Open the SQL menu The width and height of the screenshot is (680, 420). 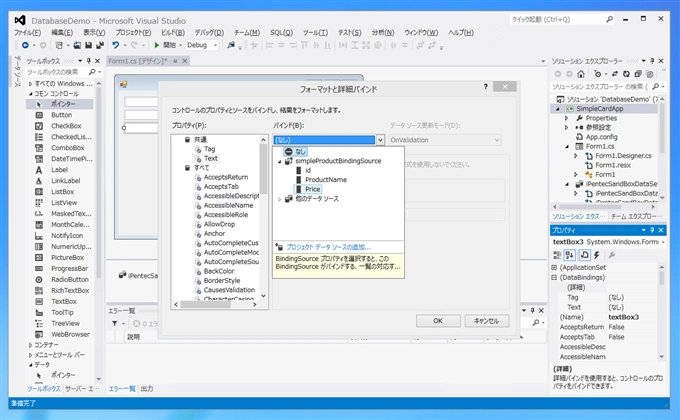click(281, 33)
